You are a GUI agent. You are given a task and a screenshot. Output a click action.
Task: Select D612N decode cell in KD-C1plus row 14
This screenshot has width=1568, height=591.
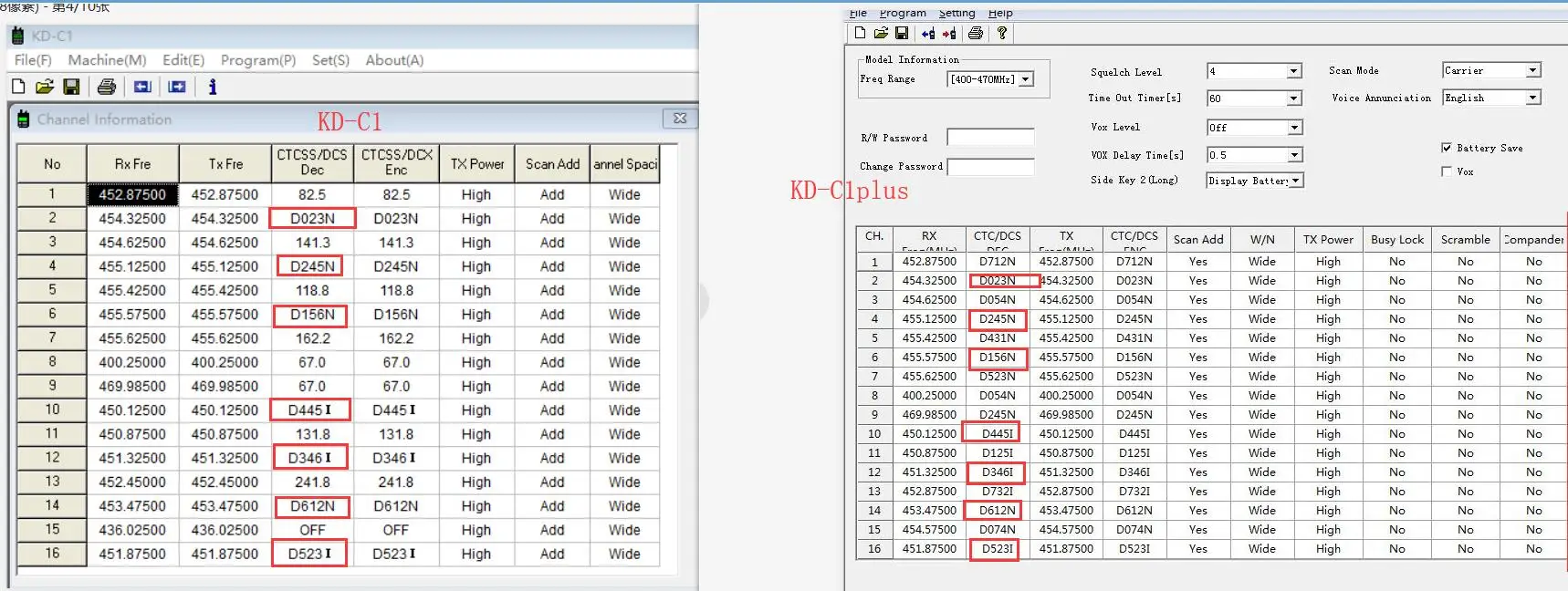click(x=997, y=511)
